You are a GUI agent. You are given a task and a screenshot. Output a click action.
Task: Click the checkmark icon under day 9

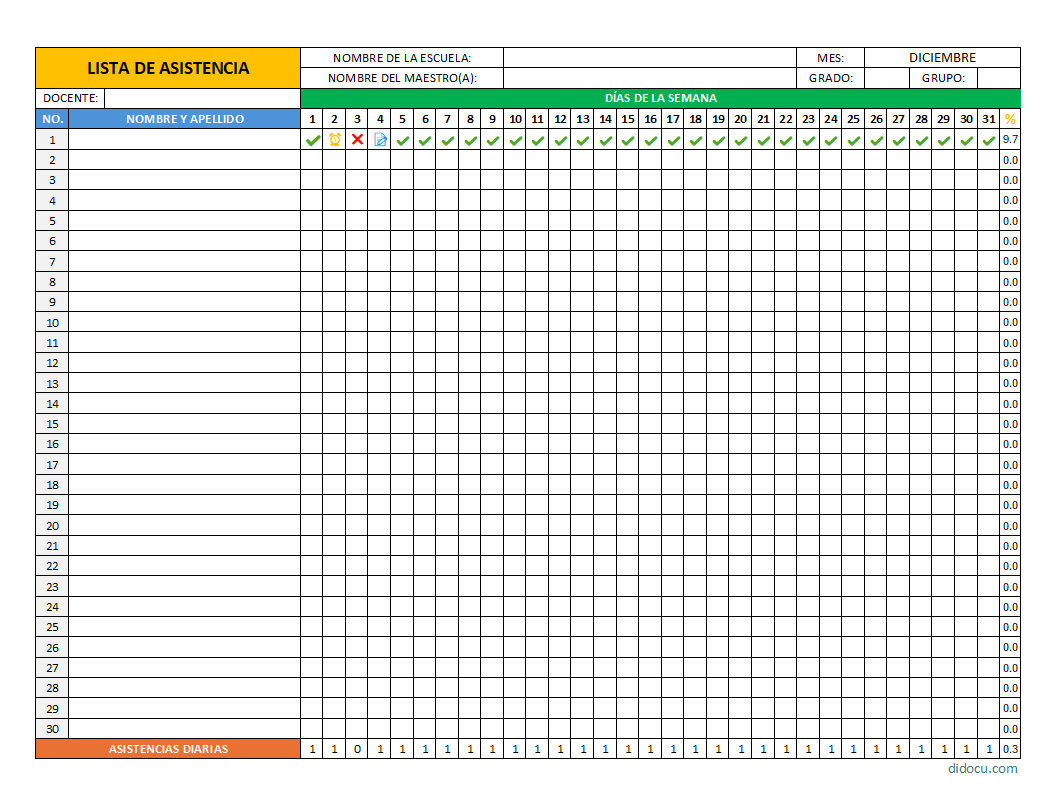(492, 140)
